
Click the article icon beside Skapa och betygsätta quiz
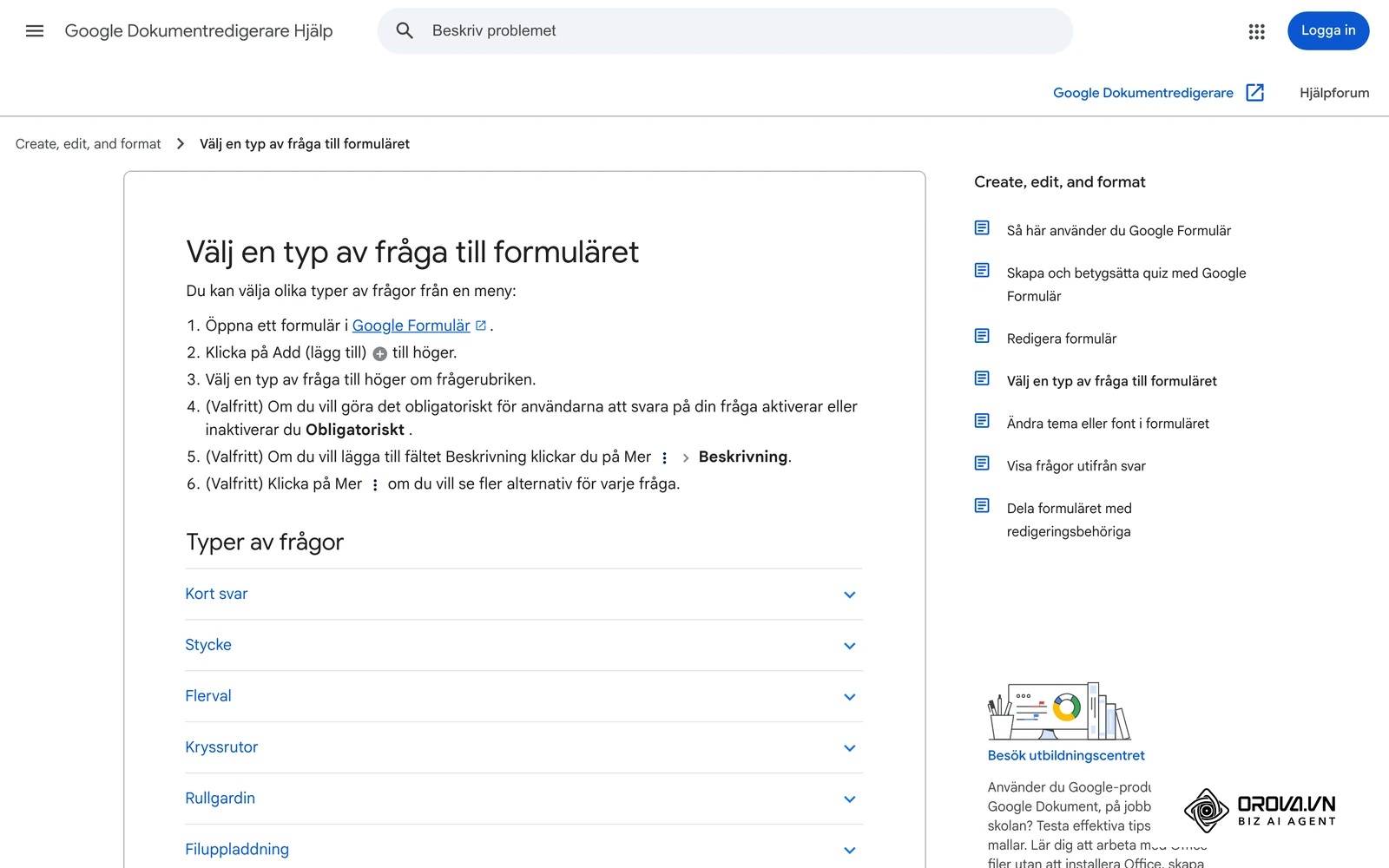coord(982,271)
